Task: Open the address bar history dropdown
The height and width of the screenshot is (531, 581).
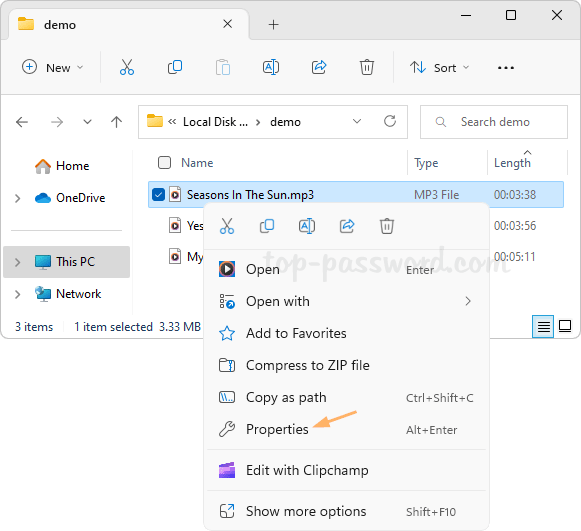Action: click(x=357, y=122)
